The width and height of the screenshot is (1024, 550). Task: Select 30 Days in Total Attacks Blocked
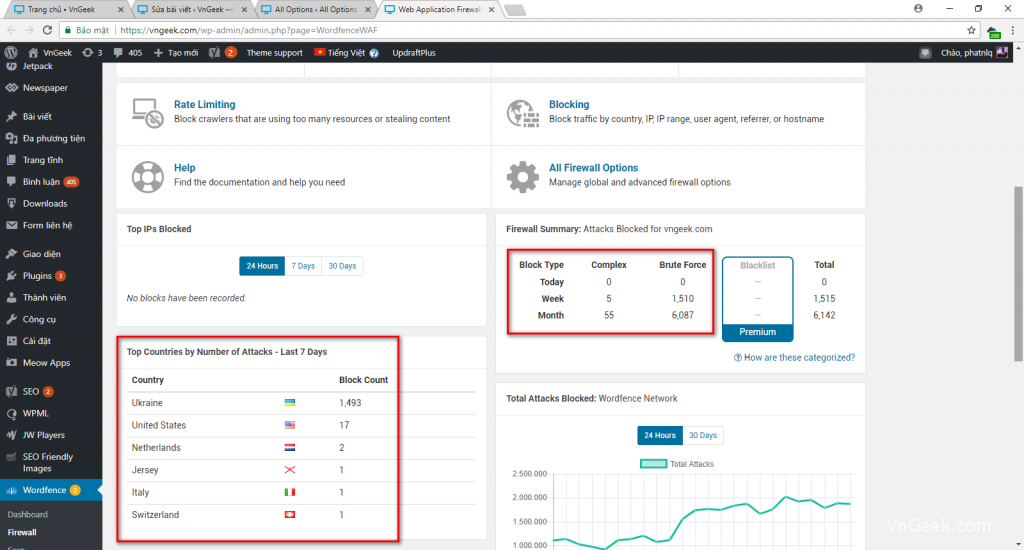pos(703,435)
